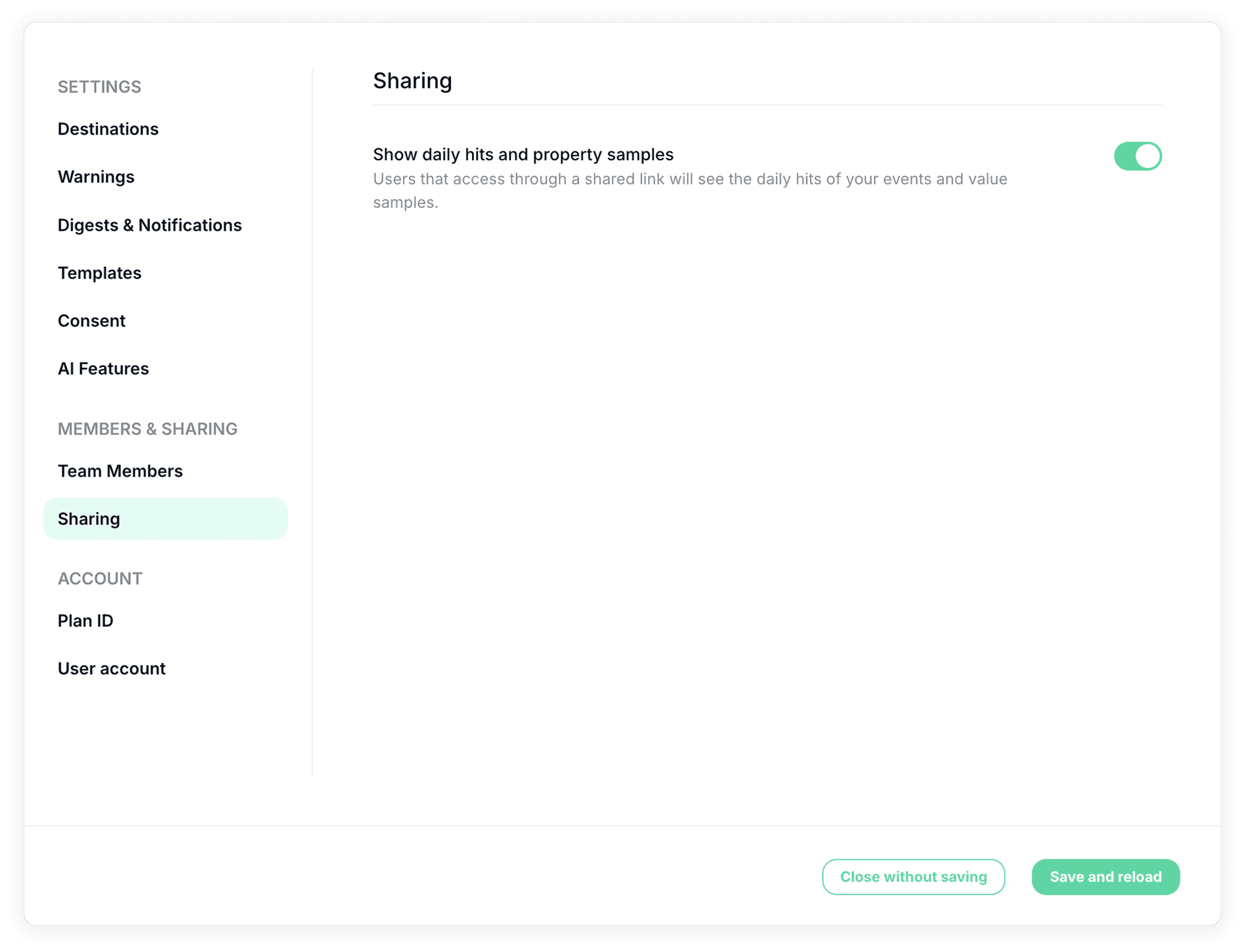The width and height of the screenshot is (1245, 952).
Task: Click the SETTINGS sidebar group header
Action: pyautogui.click(x=99, y=87)
